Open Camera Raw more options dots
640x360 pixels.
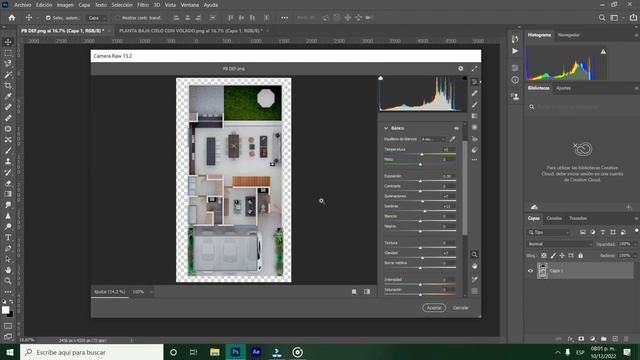point(474,160)
